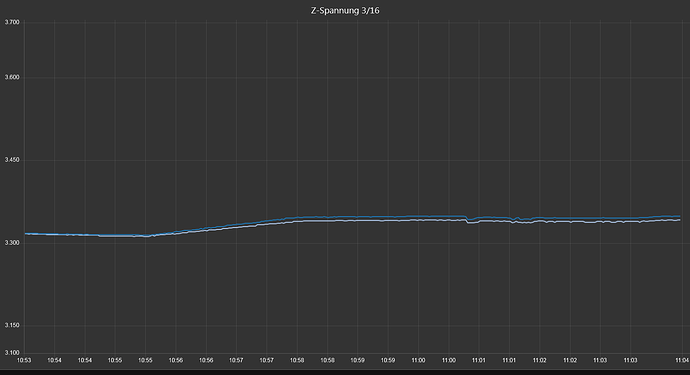Select the earlier of two 10:58 axis labels
Viewport: 690px width, 375px height.
click(x=297, y=360)
